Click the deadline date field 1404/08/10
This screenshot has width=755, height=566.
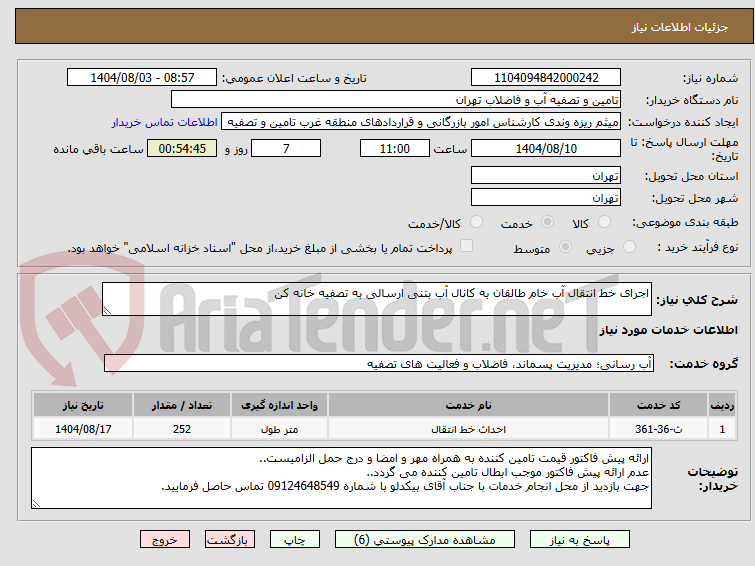pyautogui.click(x=546, y=148)
